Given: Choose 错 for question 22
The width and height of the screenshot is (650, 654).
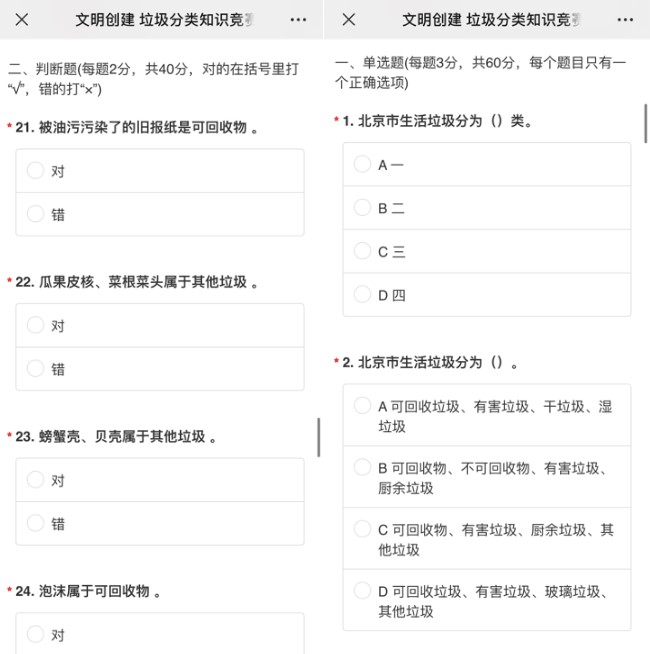Looking at the screenshot, I should click(x=36, y=368).
